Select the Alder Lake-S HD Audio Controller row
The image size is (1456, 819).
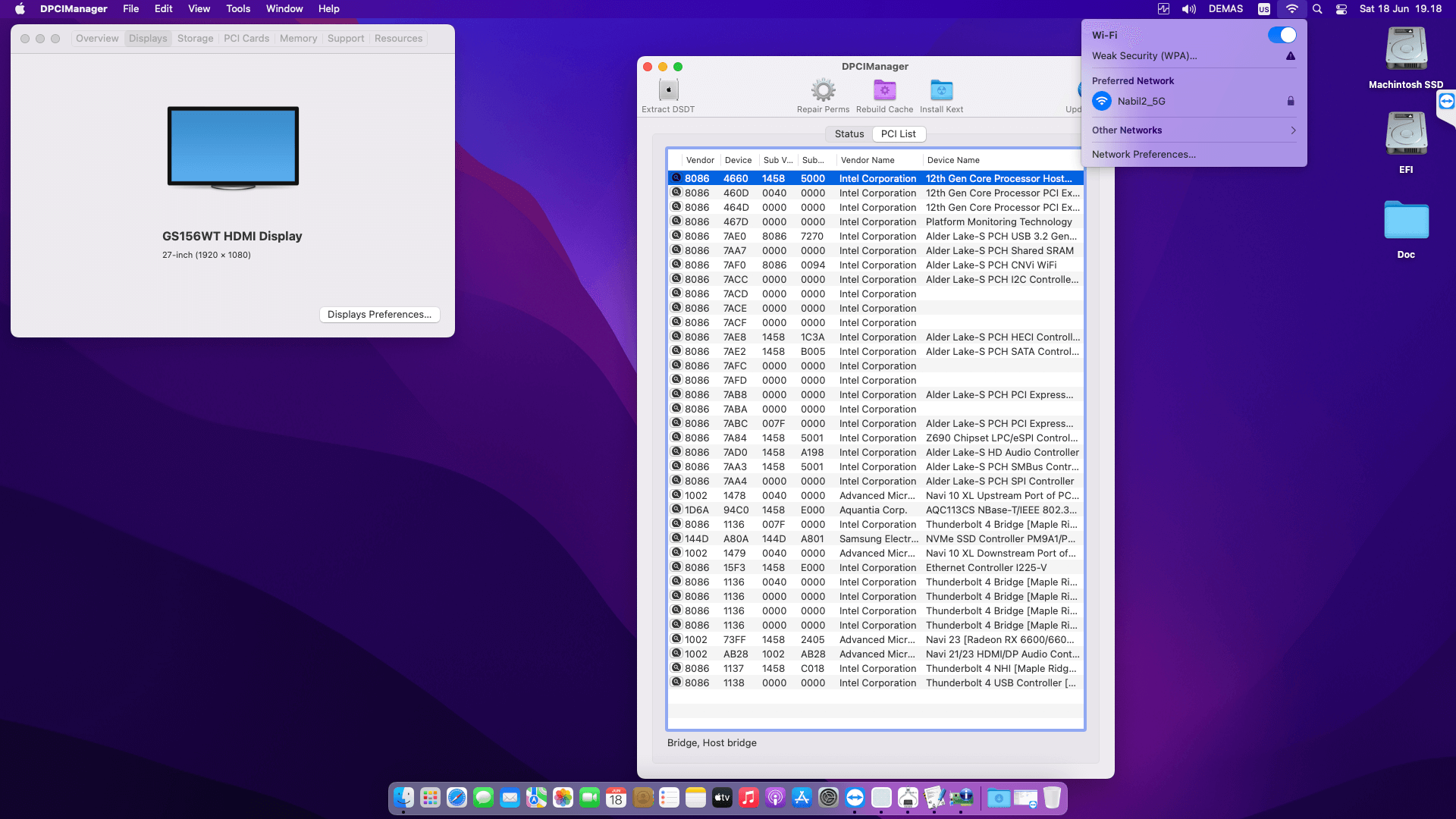click(x=875, y=453)
